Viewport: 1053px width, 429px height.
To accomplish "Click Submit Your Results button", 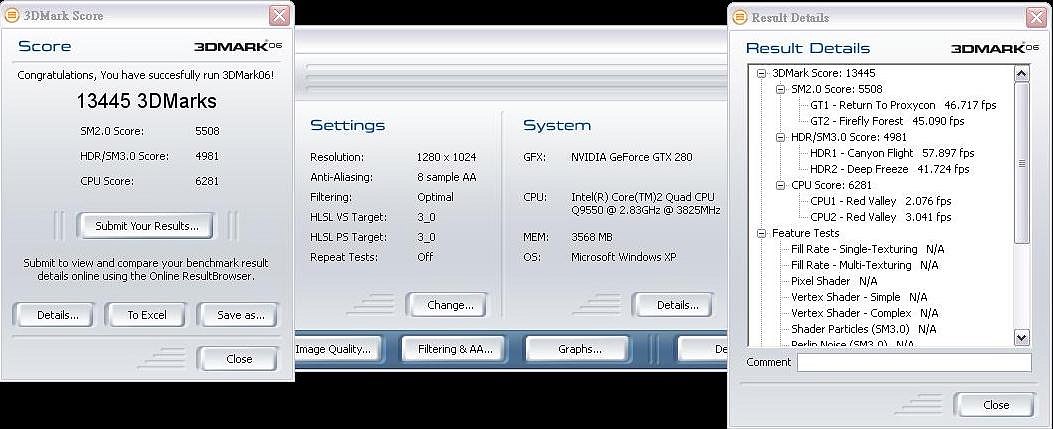I will point(146,226).
